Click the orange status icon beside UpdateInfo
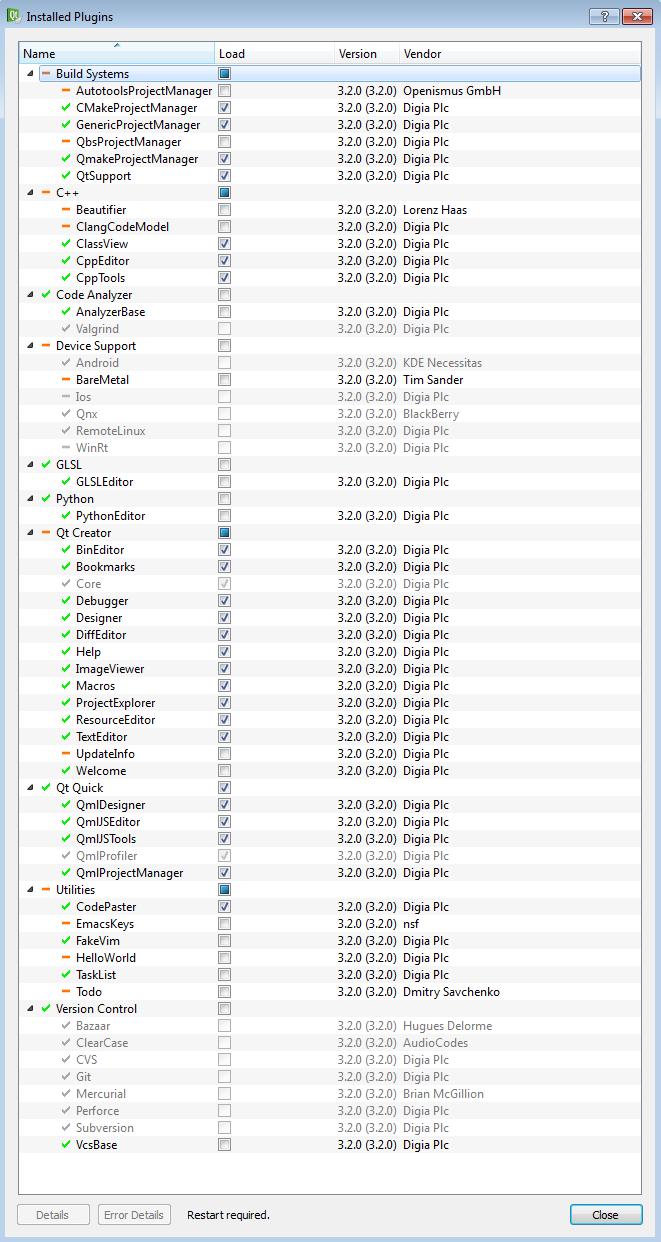 click(66, 754)
